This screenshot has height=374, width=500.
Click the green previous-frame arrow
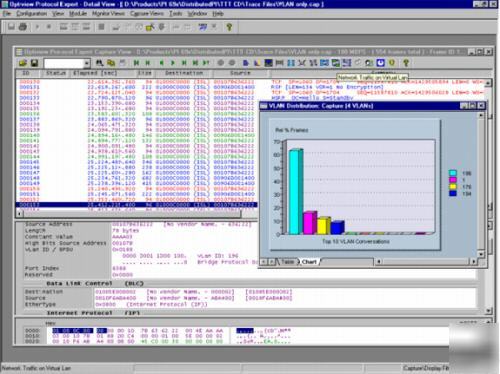[161, 63]
